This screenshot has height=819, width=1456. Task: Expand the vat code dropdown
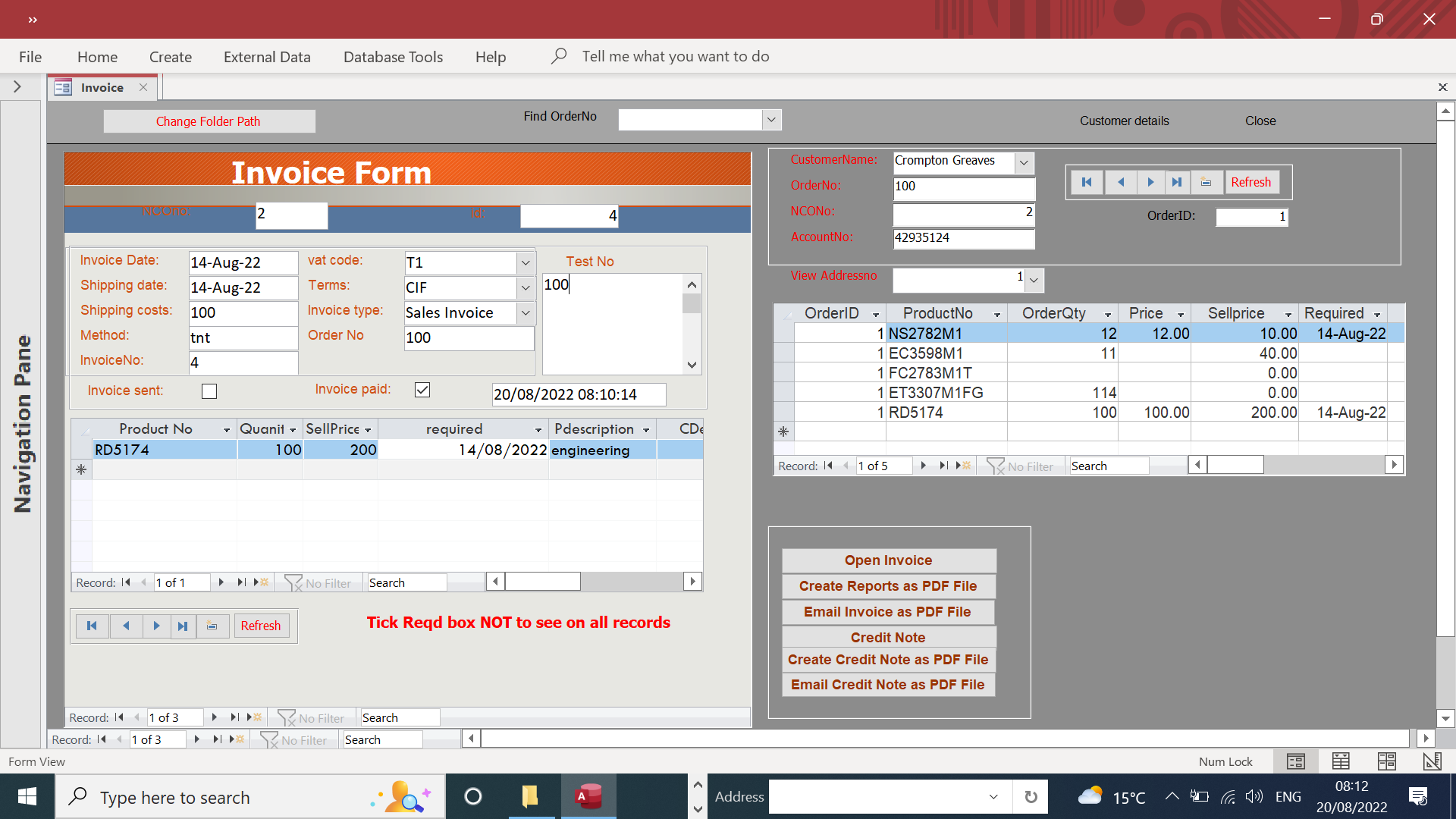click(525, 263)
